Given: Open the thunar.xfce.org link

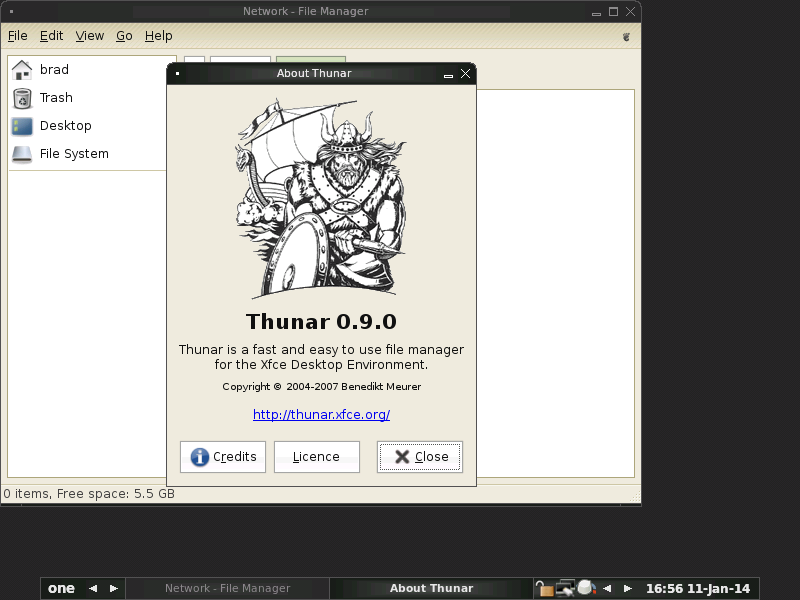Looking at the screenshot, I should [321, 414].
